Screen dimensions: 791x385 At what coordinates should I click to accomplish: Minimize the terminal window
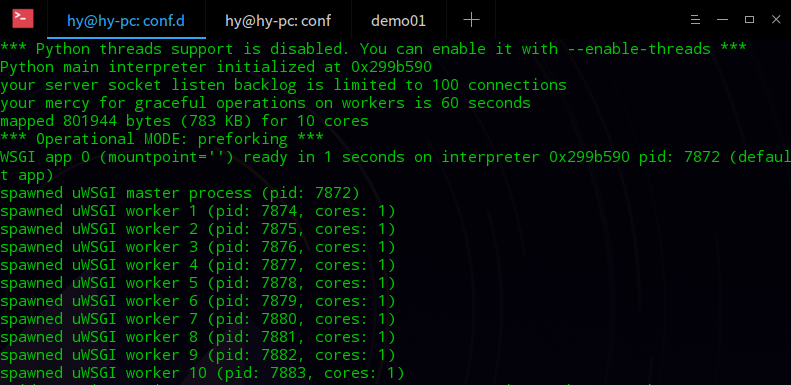tap(722, 20)
